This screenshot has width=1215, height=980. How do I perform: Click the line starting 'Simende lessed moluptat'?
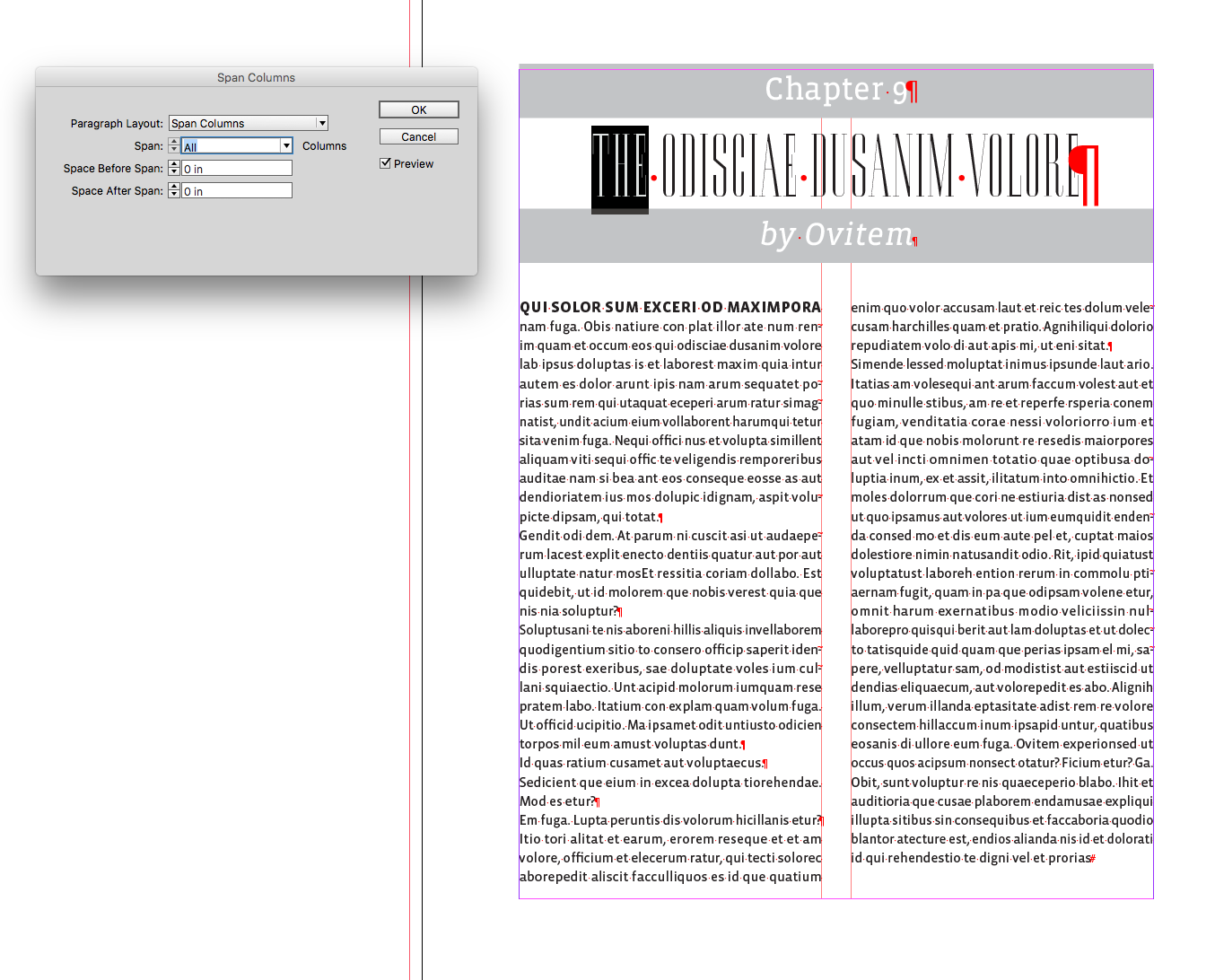point(1001,364)
